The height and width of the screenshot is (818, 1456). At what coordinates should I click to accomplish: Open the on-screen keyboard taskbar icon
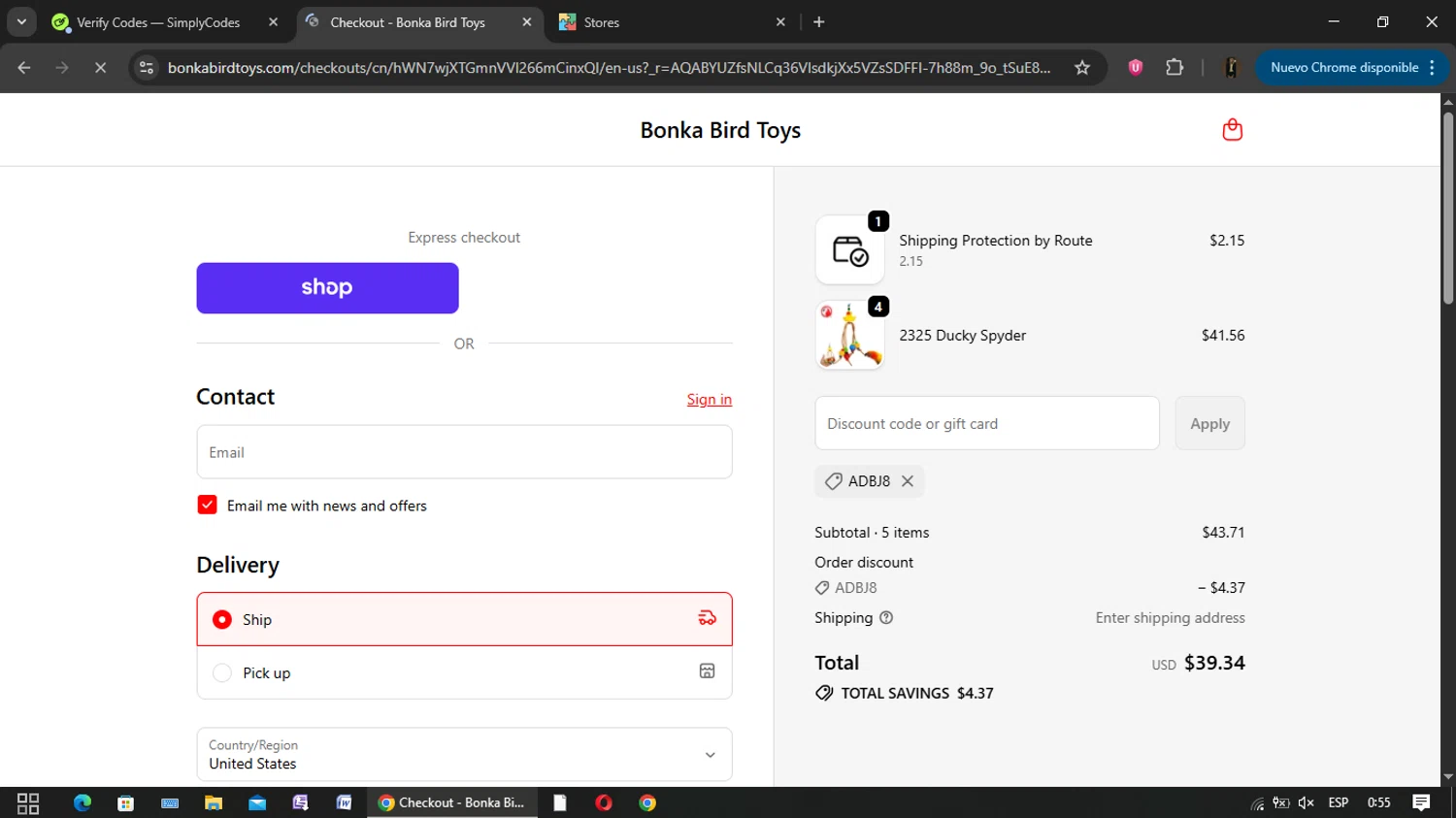pyautogui.click(x=170, y=803)
